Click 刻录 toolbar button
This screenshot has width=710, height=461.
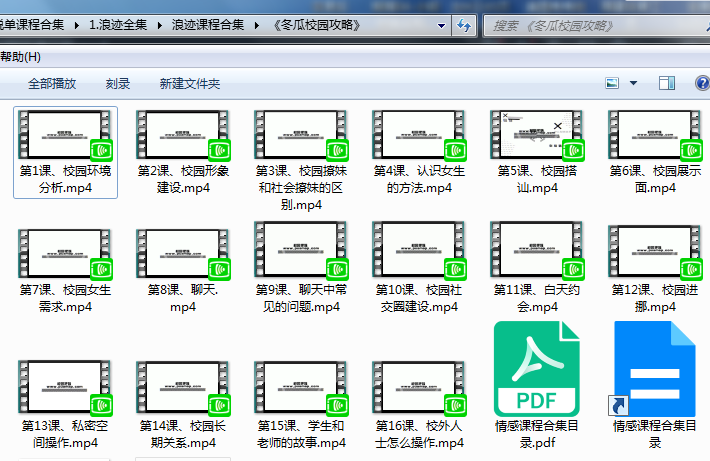tap(118, 84)
